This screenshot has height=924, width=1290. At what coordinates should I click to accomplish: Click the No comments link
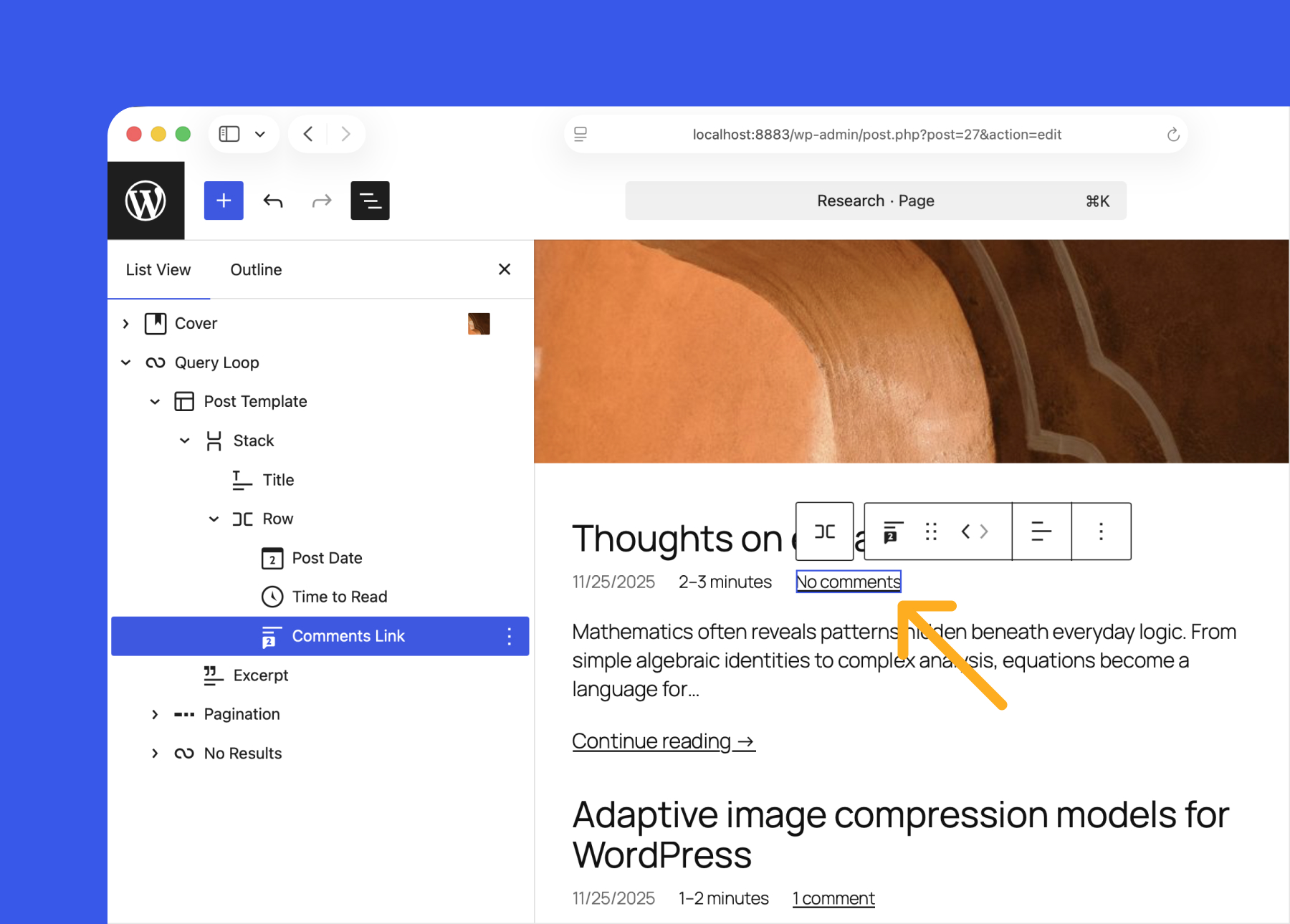pyautogui.click(x=848, y=582)
